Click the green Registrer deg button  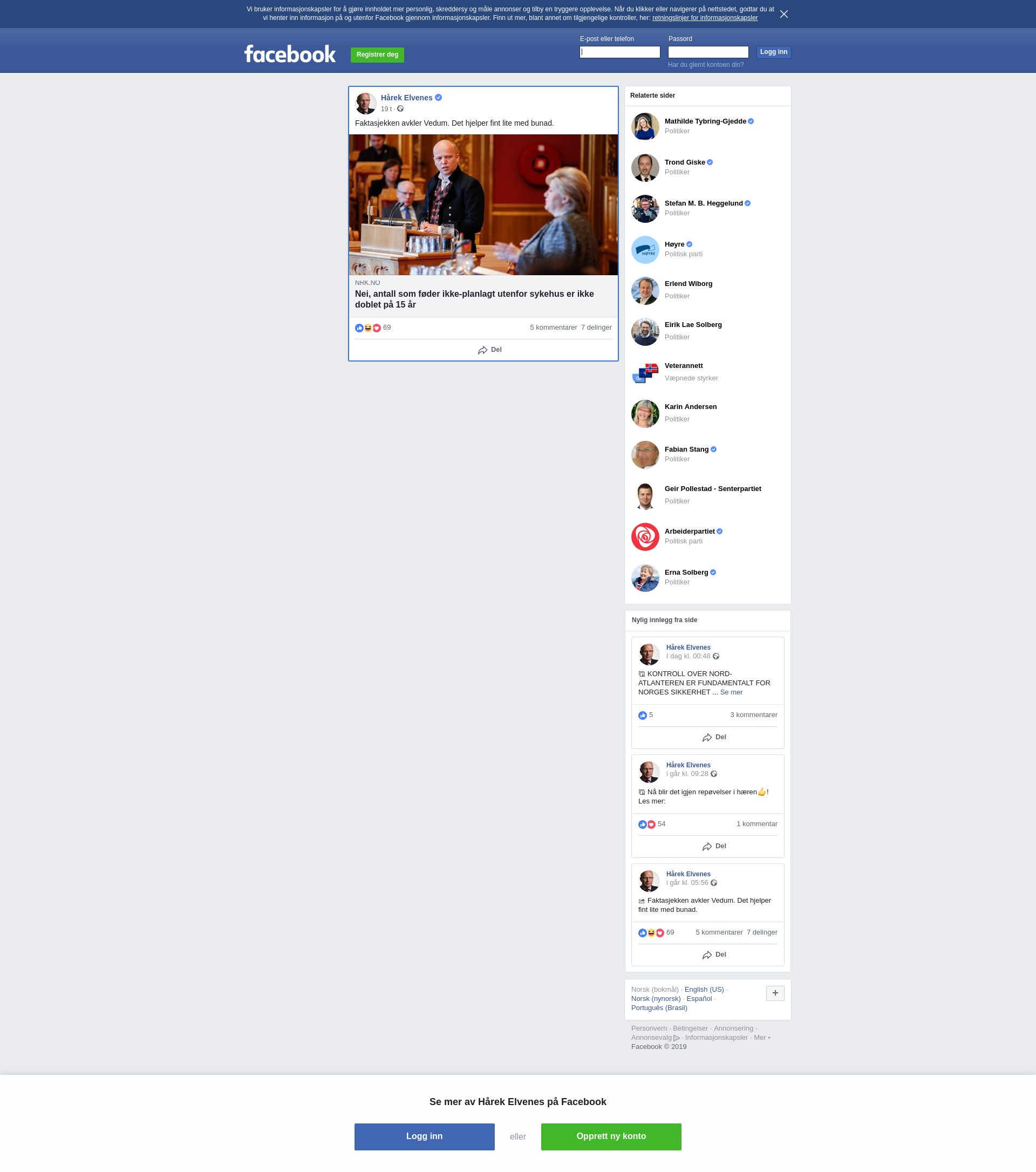pyautogui.click(x=377, y=54)
